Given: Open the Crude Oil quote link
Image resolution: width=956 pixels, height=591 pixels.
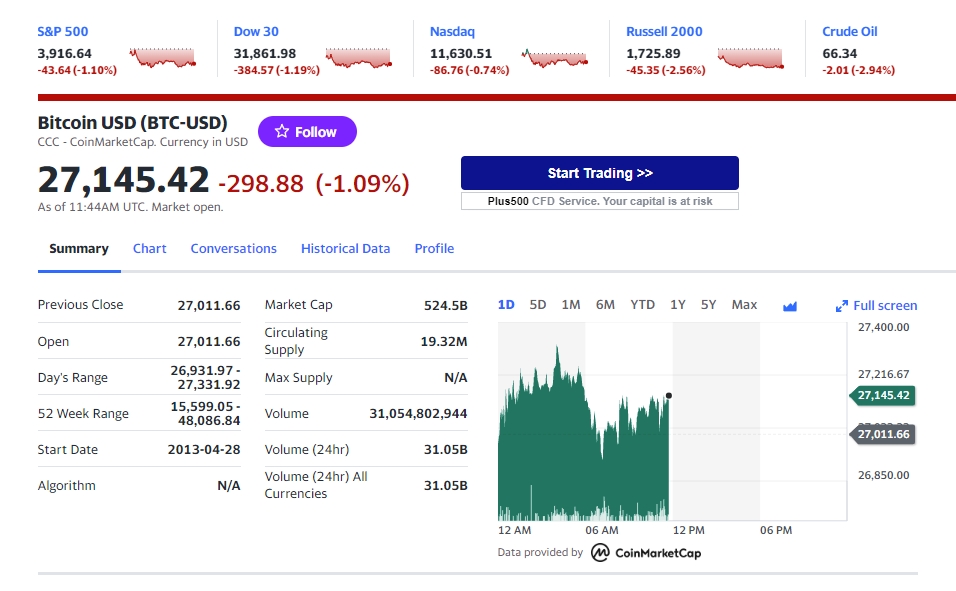Looking at the screenshot, I should tap(849, 32).
